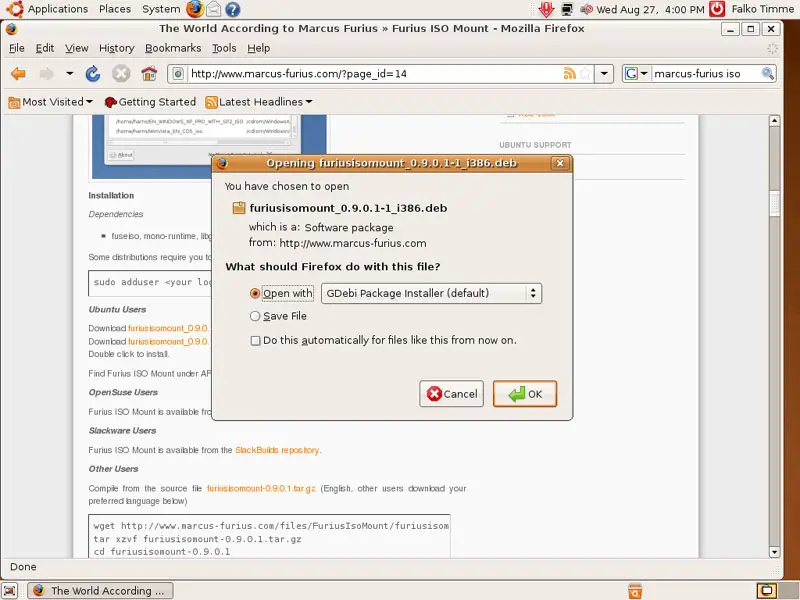Viewport: 800px width, 600px height.
Task: Click the page scrollbar up arrow
Action: [774, 121]
